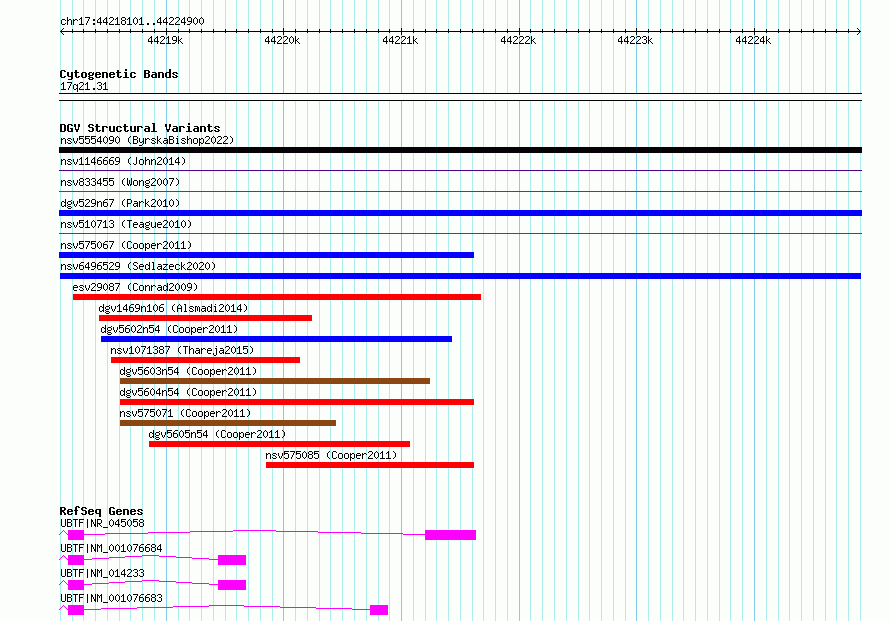The image size is (890, 621).
Task: Select the red dgv5605n54 bar
Action: (279, 444)
